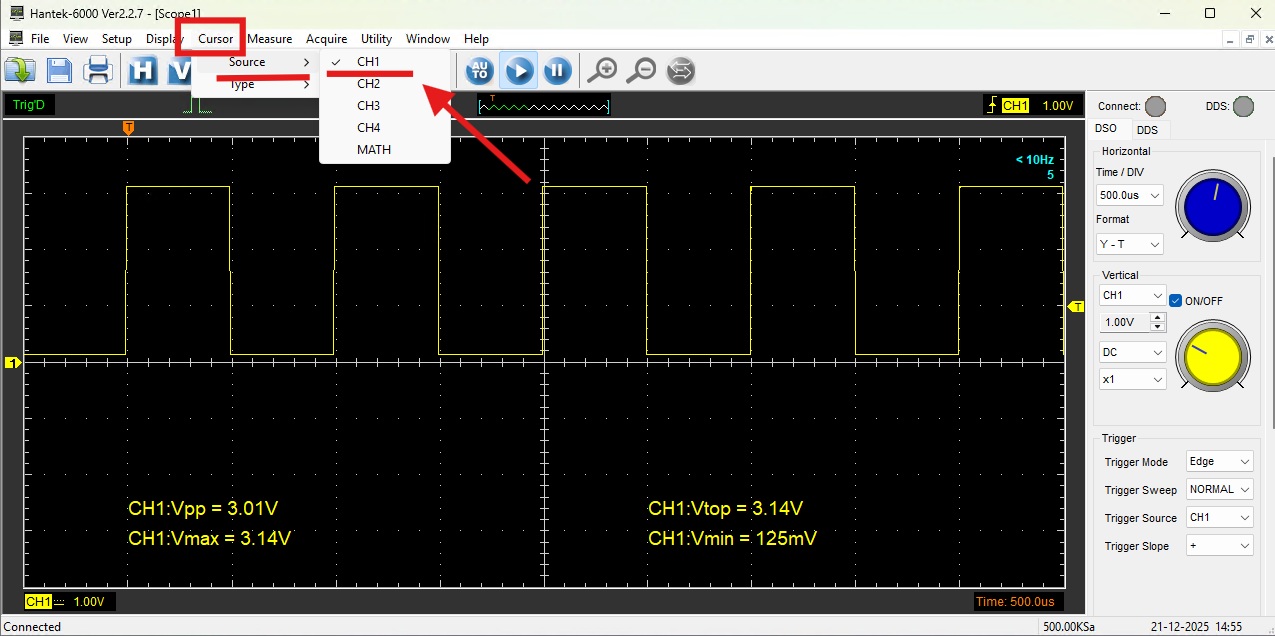Viewport: 1275px width, 636px height.
Task: Click the waveform overview thumbnail bar
Action: (x=544, y=105)
